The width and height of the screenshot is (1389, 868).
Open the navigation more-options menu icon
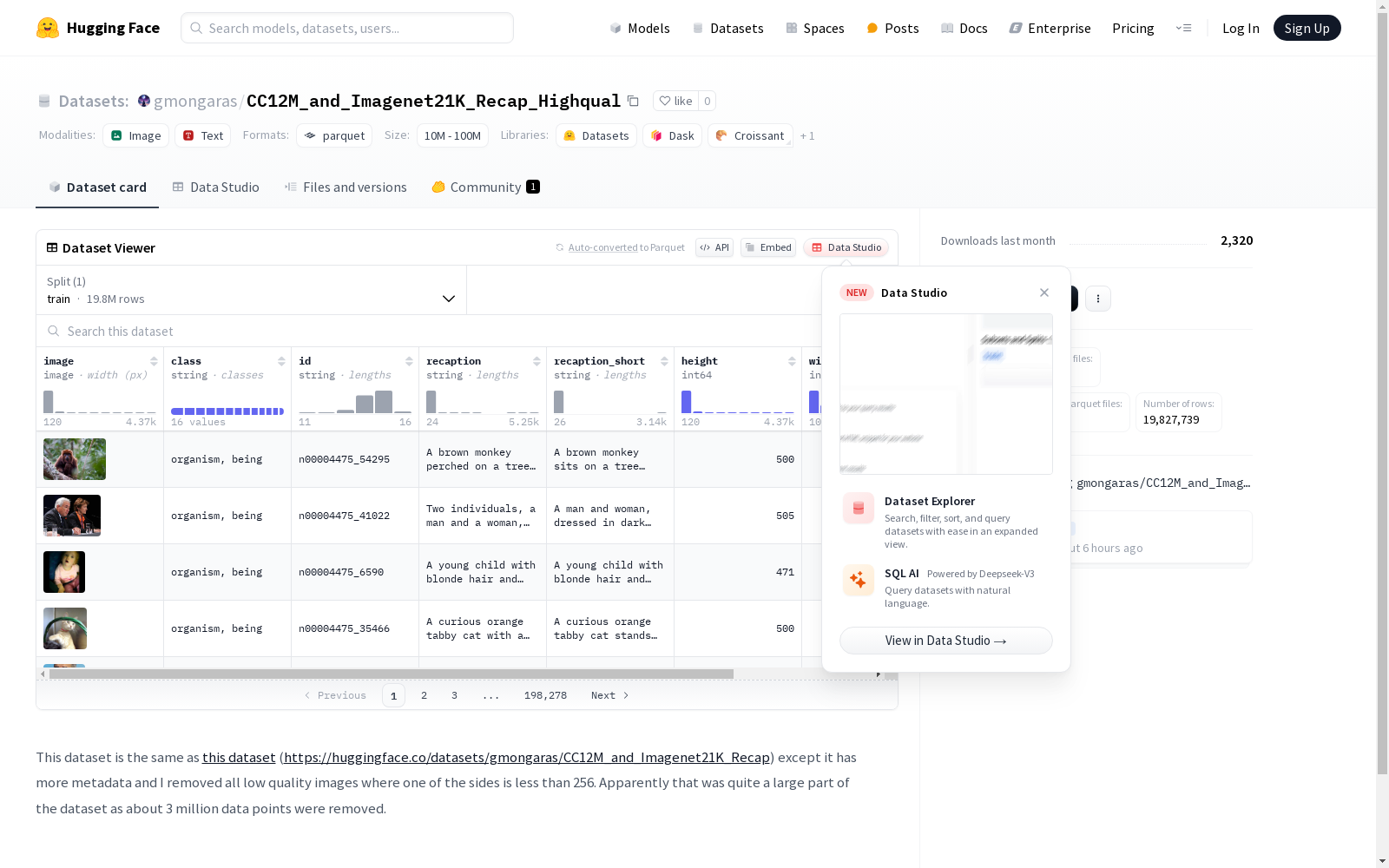click(x=1183, y=28)
